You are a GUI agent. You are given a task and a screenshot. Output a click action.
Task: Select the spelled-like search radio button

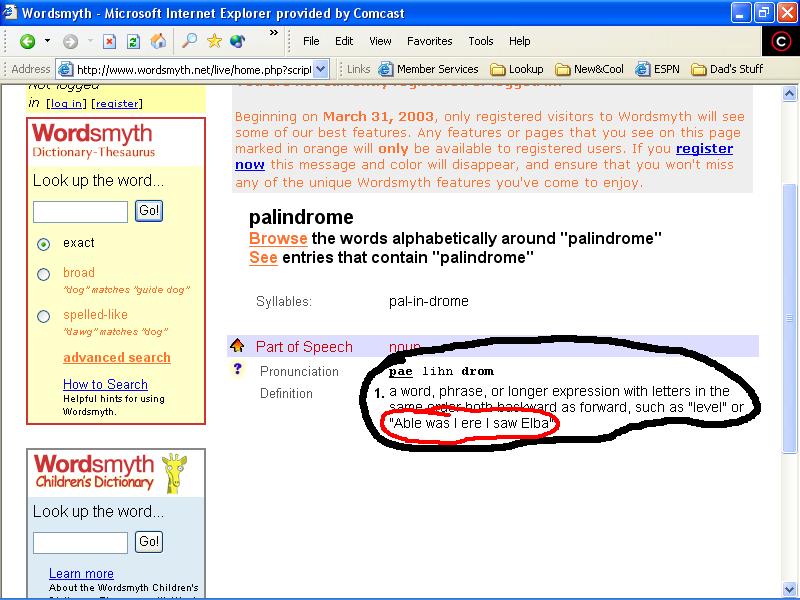tap(44, 316)
